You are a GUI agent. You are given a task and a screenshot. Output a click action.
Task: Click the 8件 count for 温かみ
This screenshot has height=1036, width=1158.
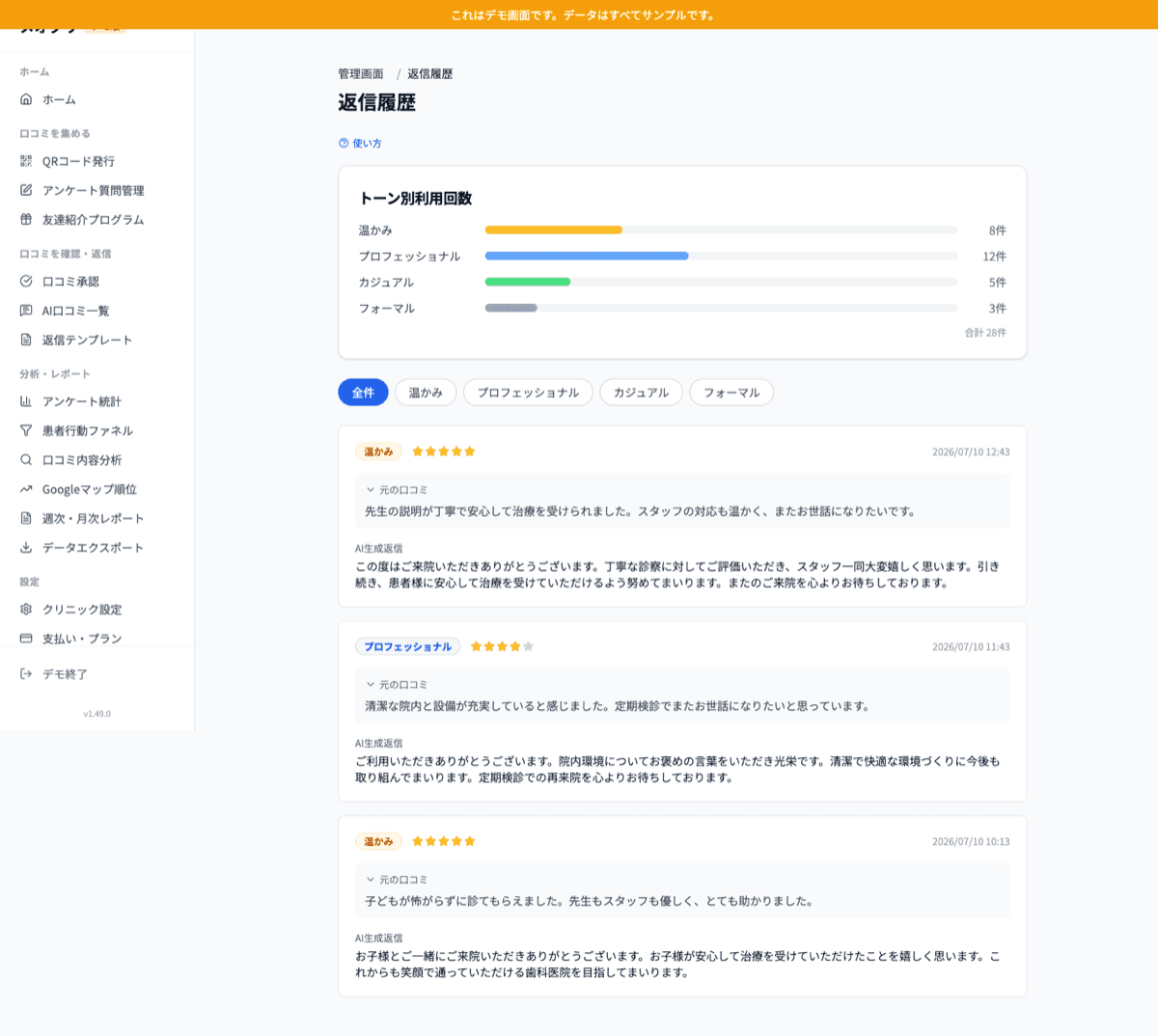pos(998,231)
